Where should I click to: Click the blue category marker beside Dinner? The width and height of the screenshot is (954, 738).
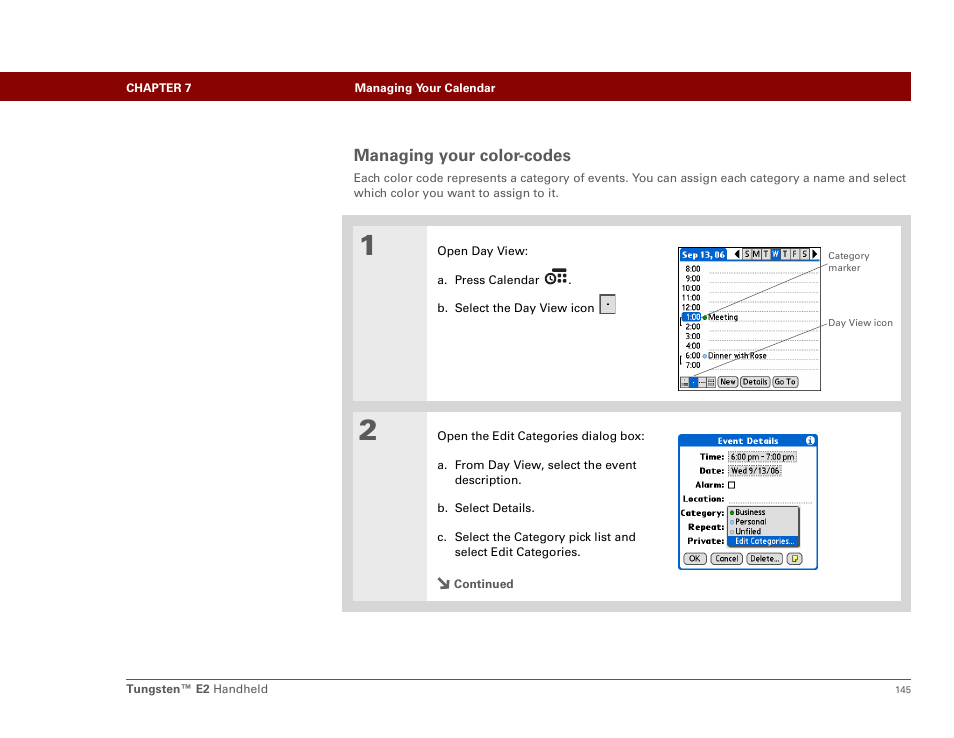(705, 356)
